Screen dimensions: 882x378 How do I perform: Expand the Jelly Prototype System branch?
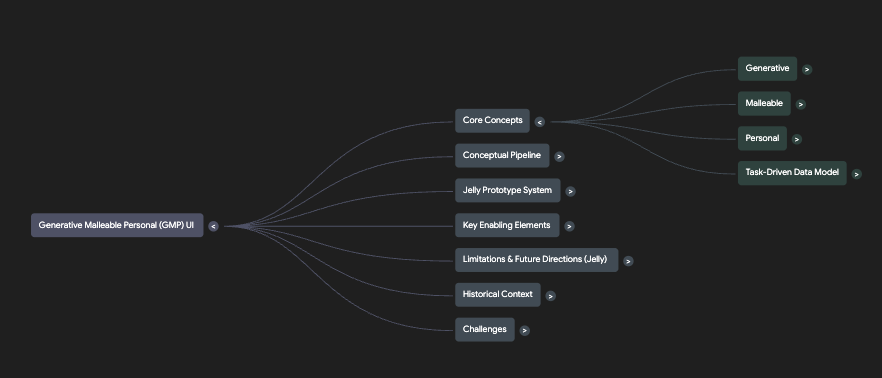point(570,191)
